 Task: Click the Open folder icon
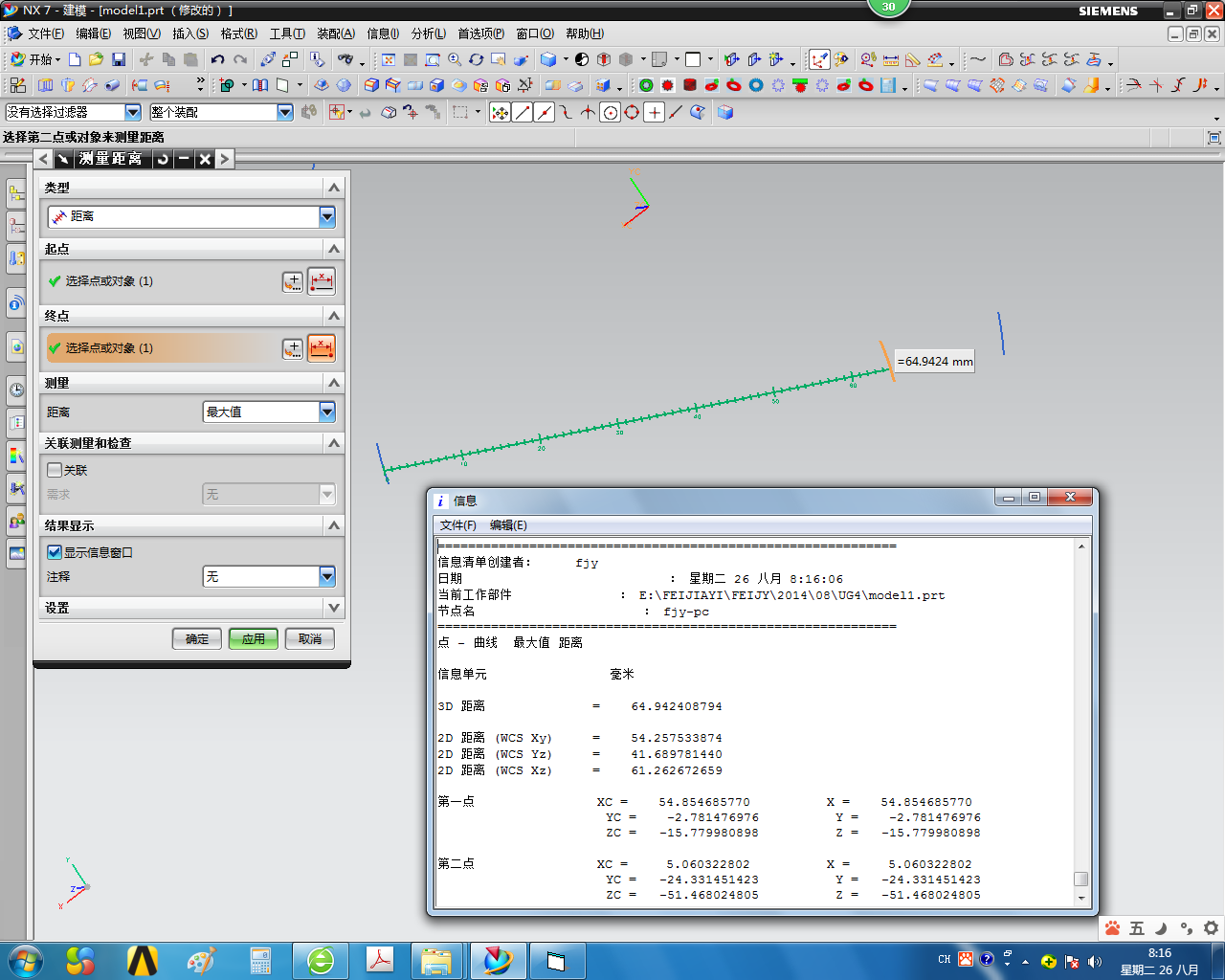(x=96, y=59)
